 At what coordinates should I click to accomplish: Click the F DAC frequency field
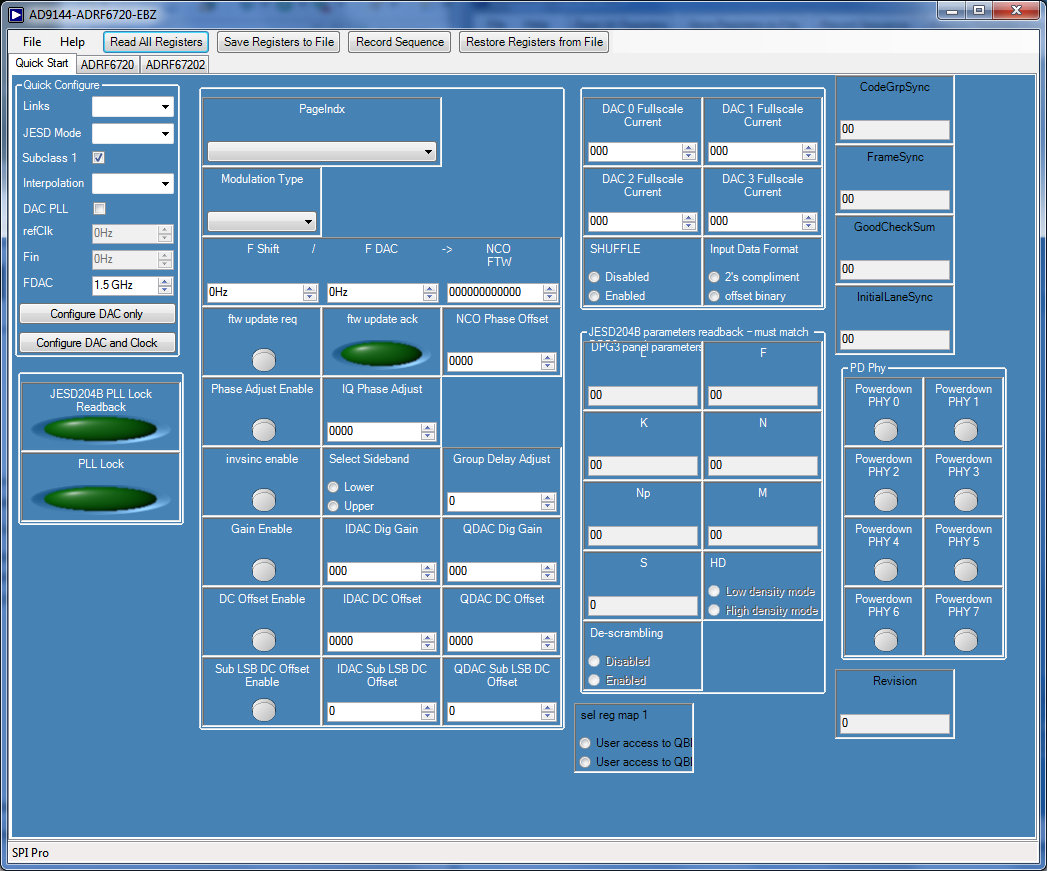[x=375, y=292]
